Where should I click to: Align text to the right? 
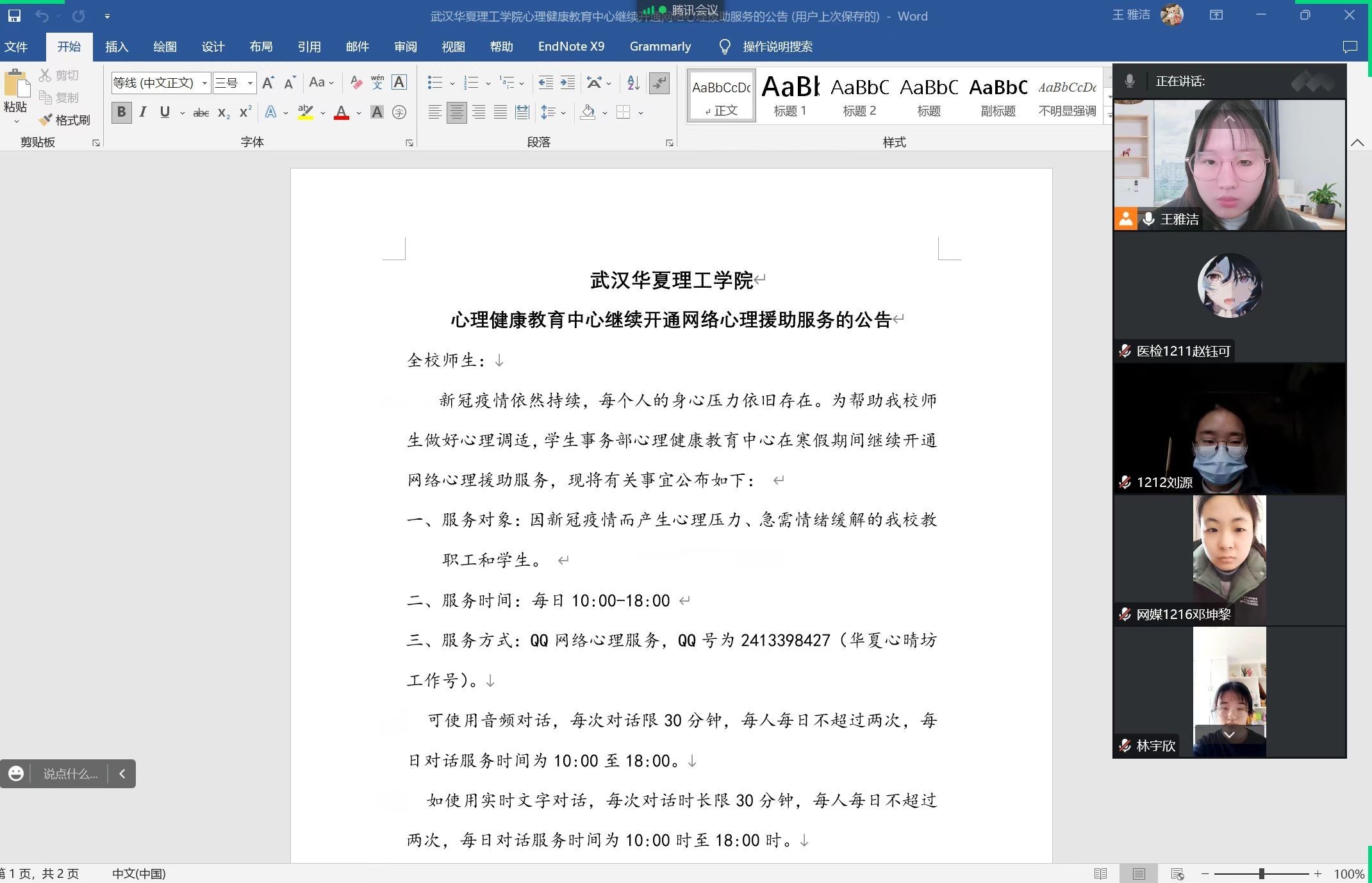pos(479,113)
